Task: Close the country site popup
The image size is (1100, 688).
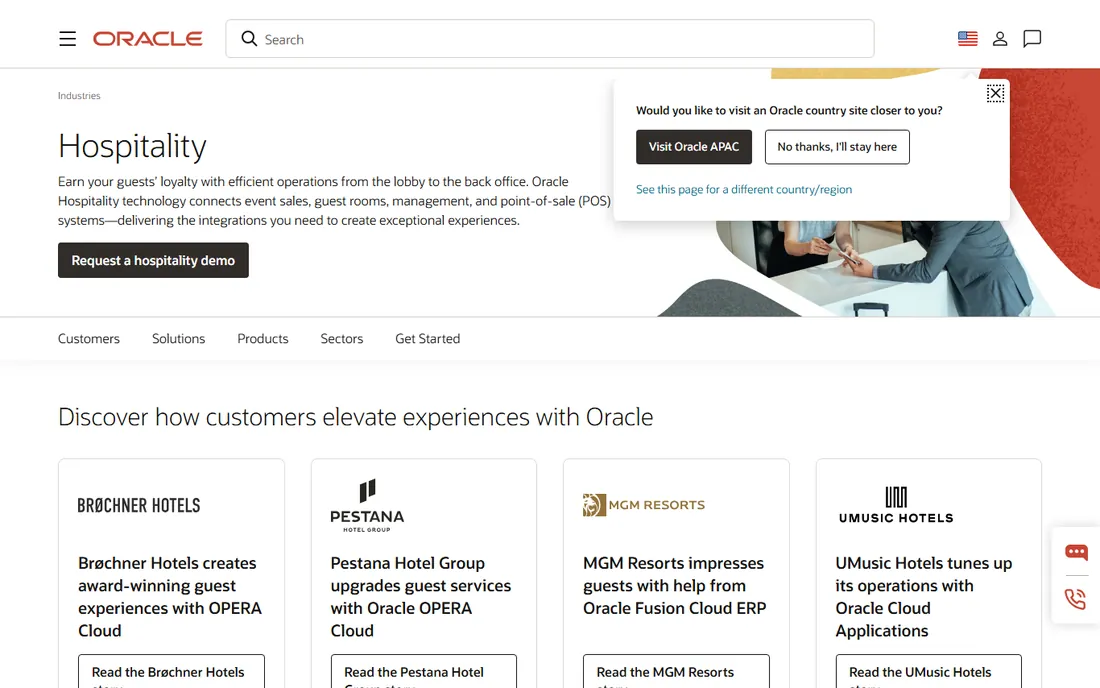Action: pos(995,93)
